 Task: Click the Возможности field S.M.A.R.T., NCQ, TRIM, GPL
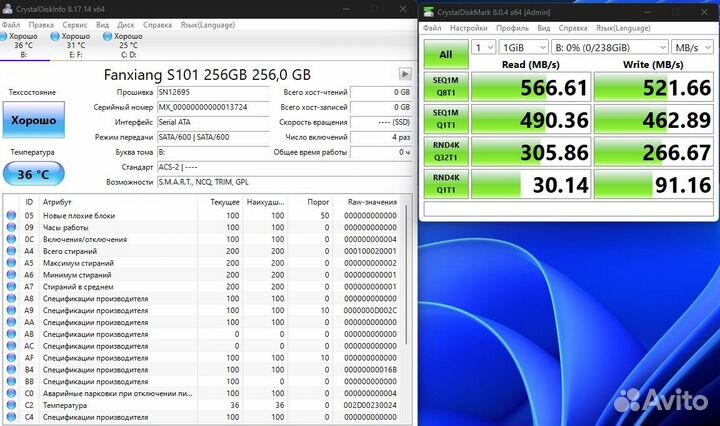(x=284, y=182)
